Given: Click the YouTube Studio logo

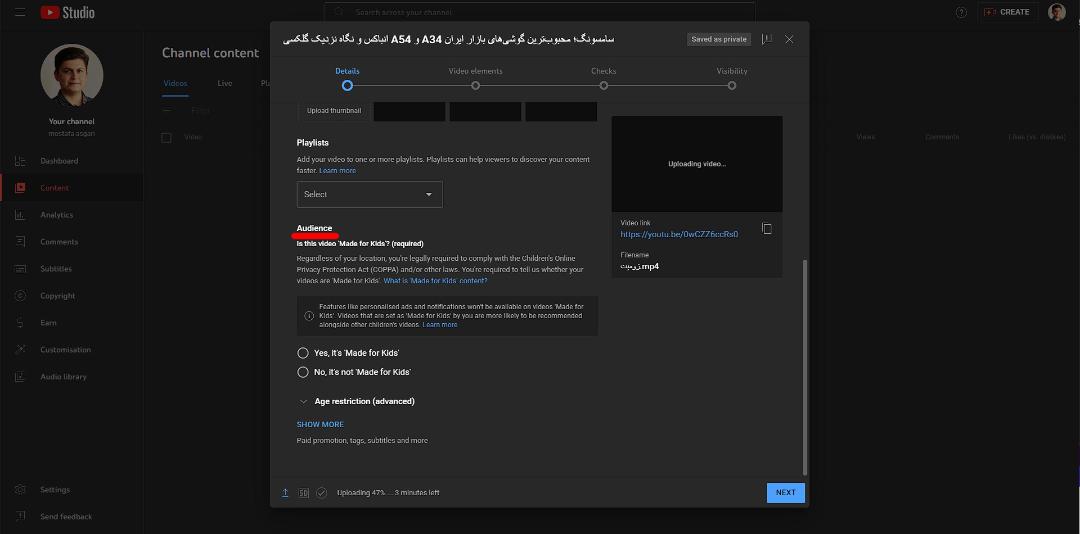Looking at the screenshot, I should pyautogui.click(x=68, y=12).
